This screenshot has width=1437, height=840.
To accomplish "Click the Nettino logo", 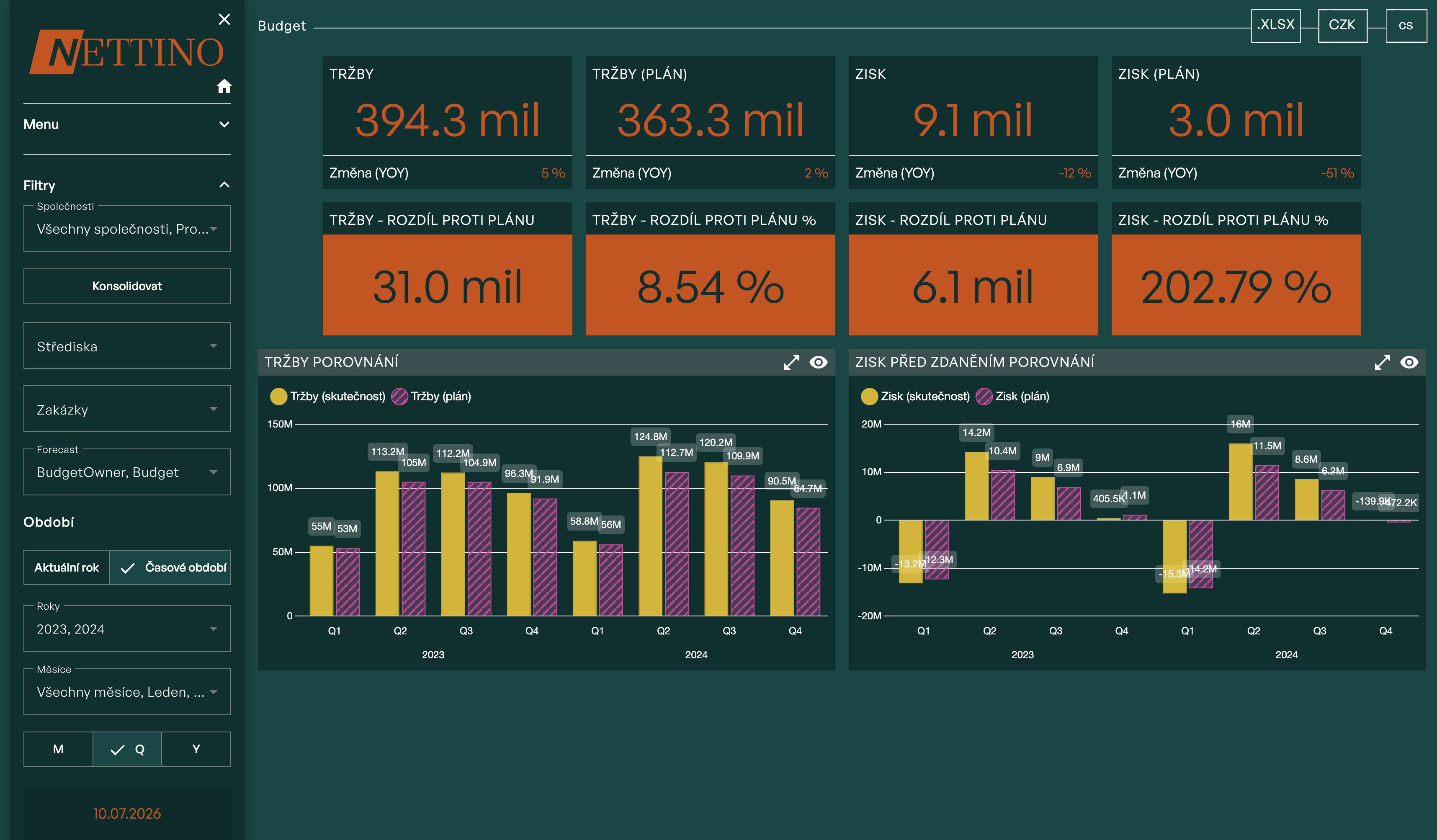I will tap(126, 52).
